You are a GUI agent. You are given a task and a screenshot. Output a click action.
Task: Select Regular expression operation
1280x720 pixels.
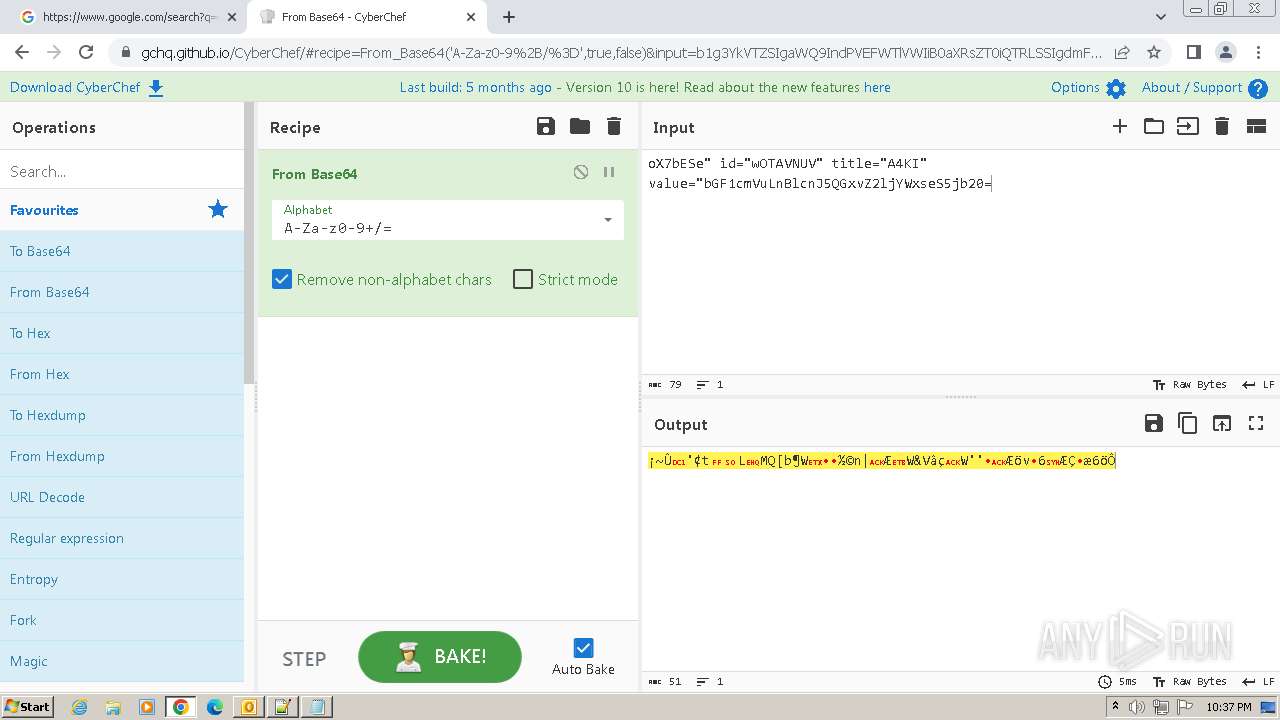[122, 538]
